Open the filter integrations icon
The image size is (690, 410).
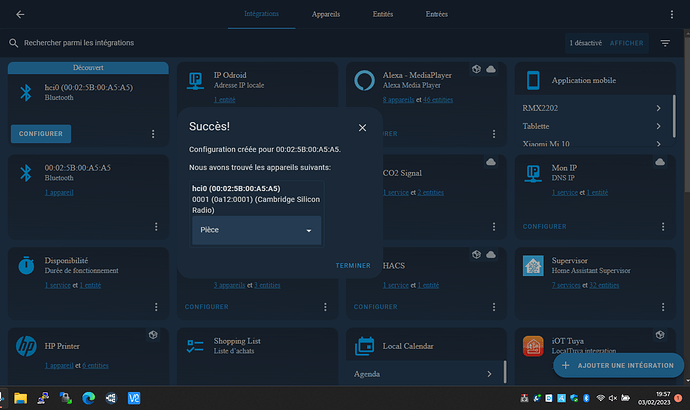point(665,43)
